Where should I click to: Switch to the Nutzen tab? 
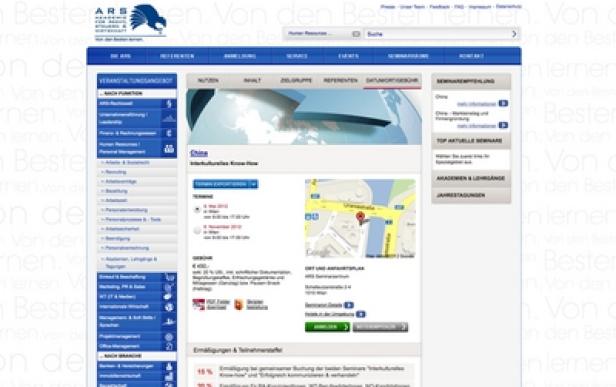click(208, 81)
